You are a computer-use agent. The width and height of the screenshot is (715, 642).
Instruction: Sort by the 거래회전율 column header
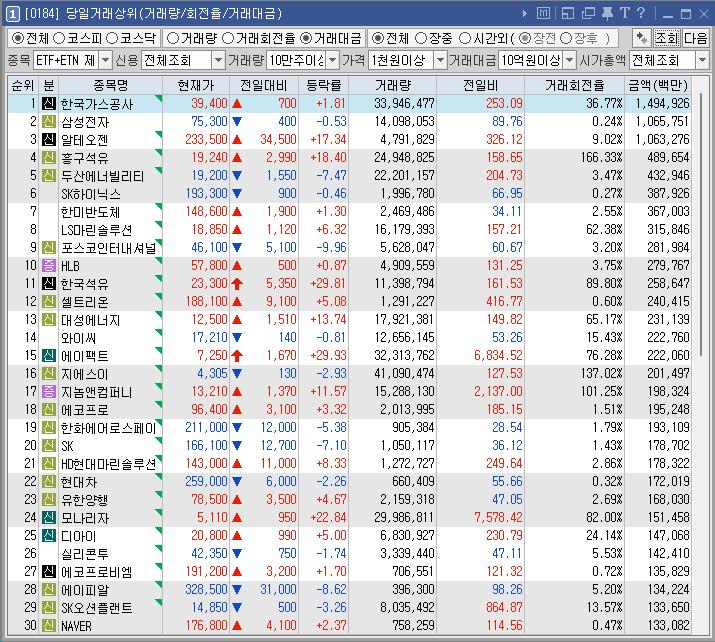pos(575,85)
